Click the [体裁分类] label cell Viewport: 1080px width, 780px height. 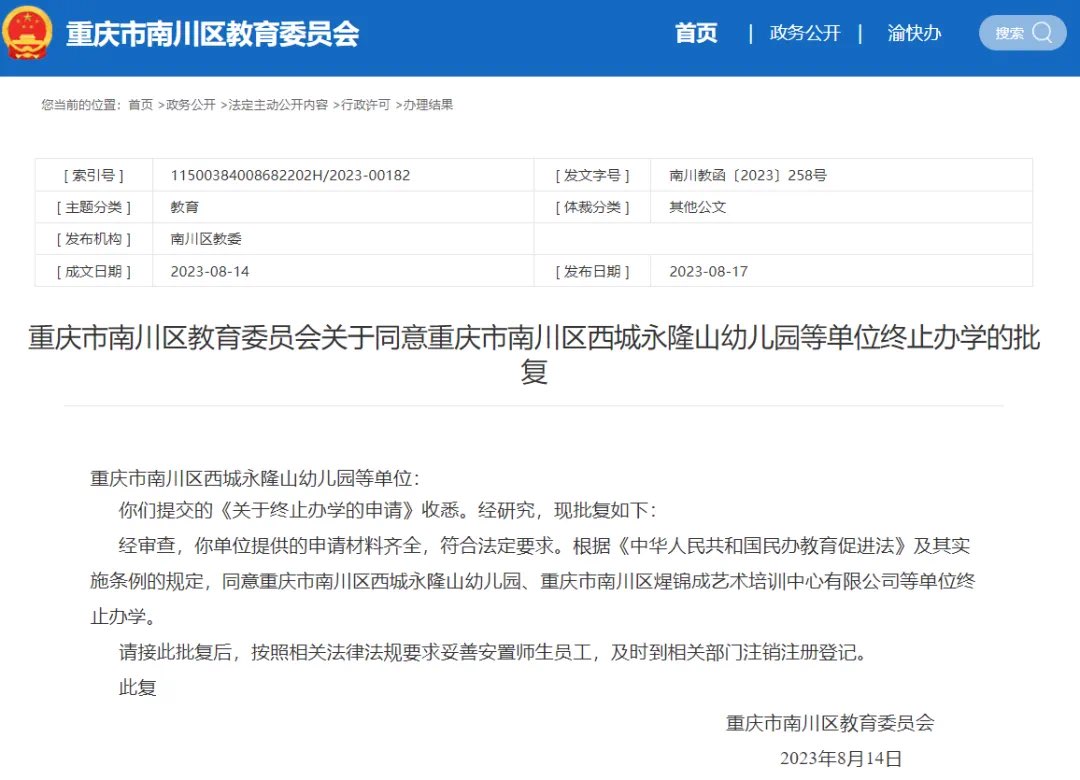pyautogui.click(x=592, y=207)
